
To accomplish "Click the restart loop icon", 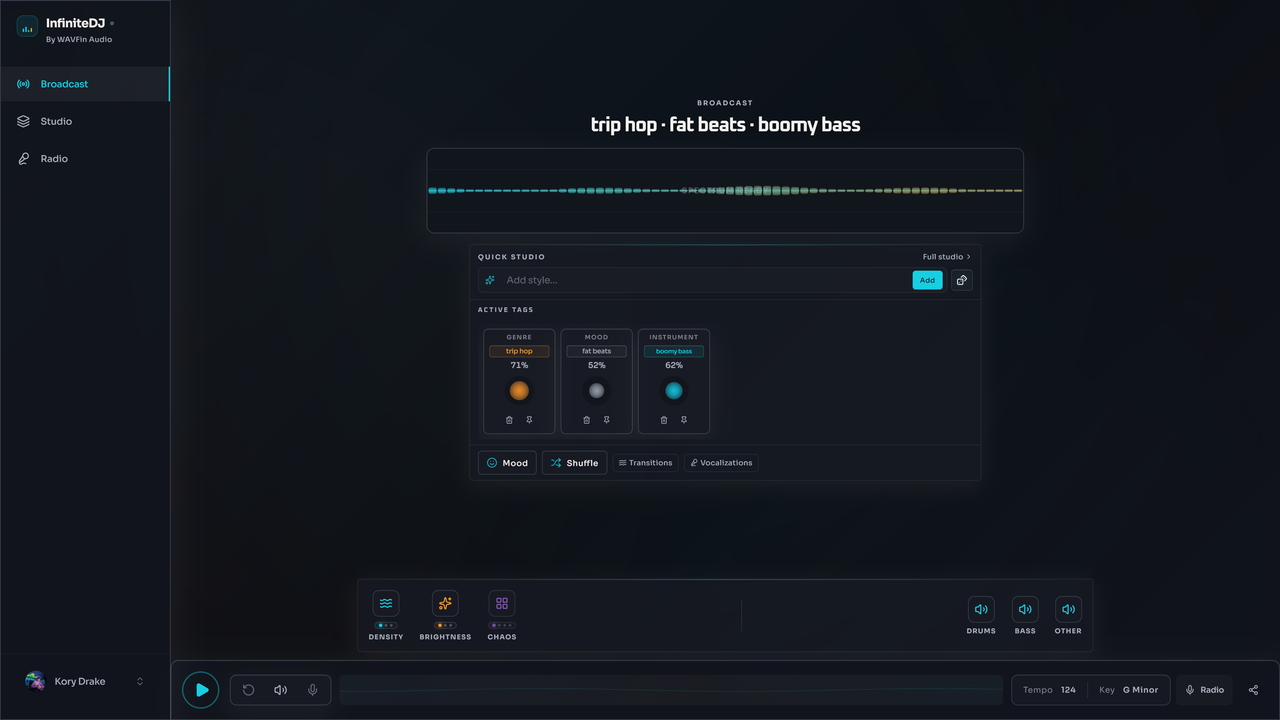I will coord(249,690).
